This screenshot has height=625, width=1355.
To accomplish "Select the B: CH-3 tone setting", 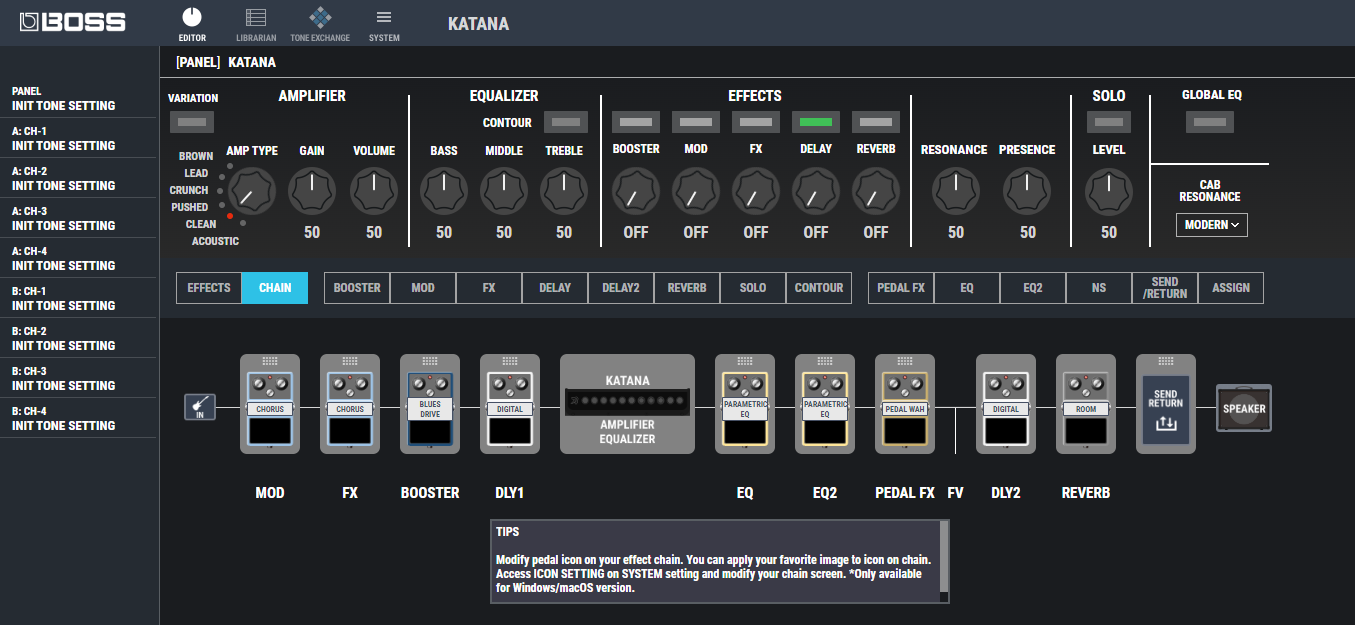I will point(78,378).
